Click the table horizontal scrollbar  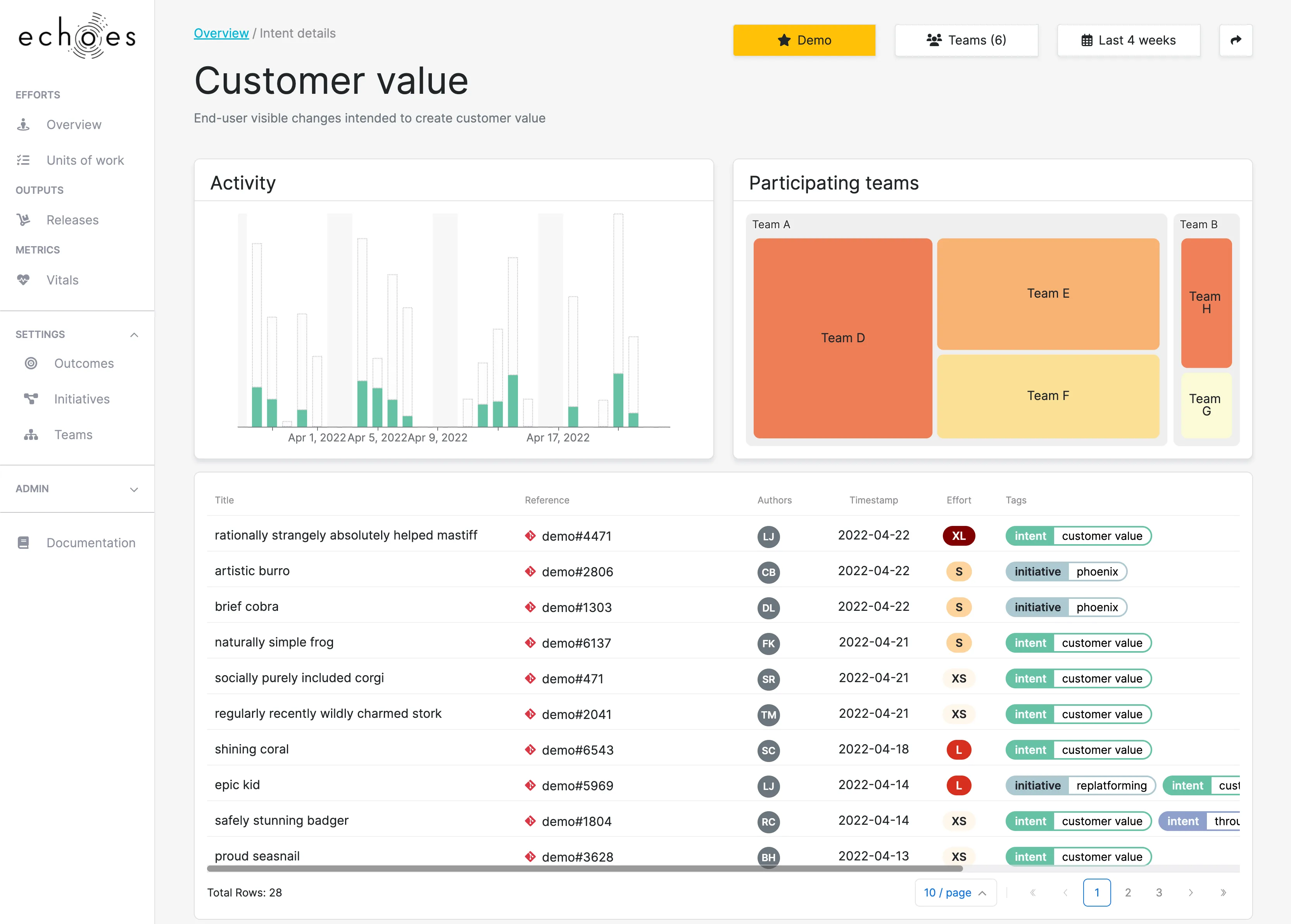(585, 869)
